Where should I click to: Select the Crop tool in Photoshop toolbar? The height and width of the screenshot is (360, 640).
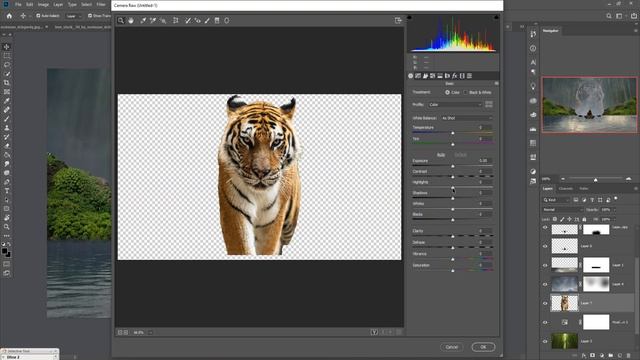click(x=7, y=83)
